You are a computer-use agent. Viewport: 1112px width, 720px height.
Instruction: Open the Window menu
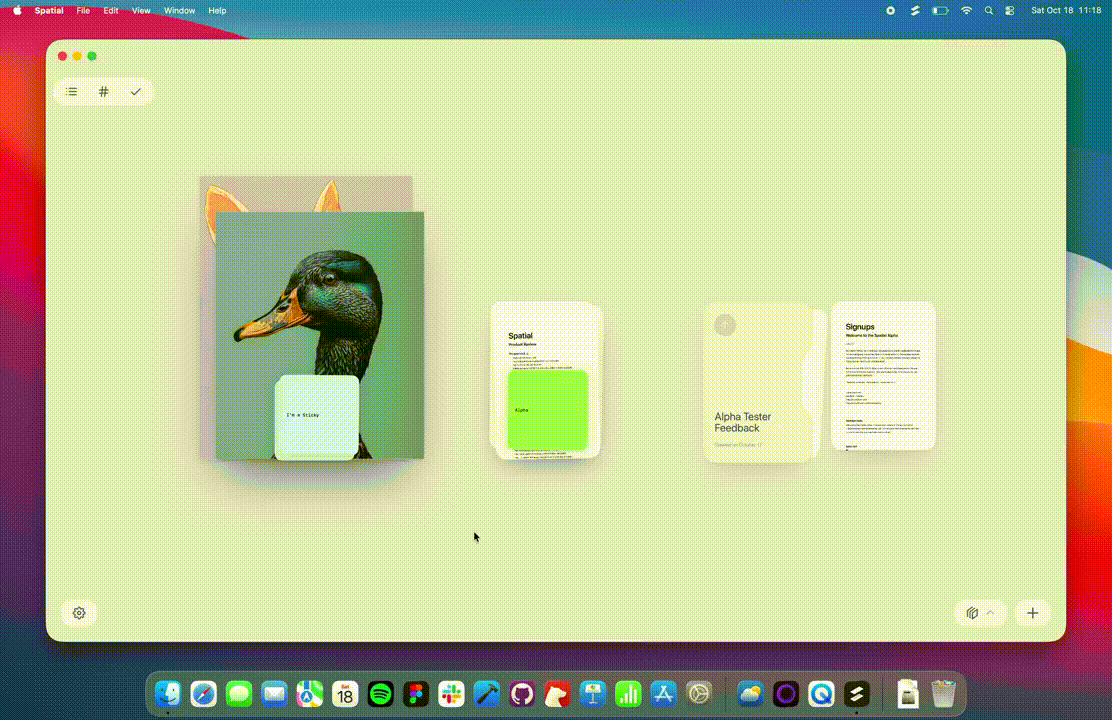coord(179,11)
